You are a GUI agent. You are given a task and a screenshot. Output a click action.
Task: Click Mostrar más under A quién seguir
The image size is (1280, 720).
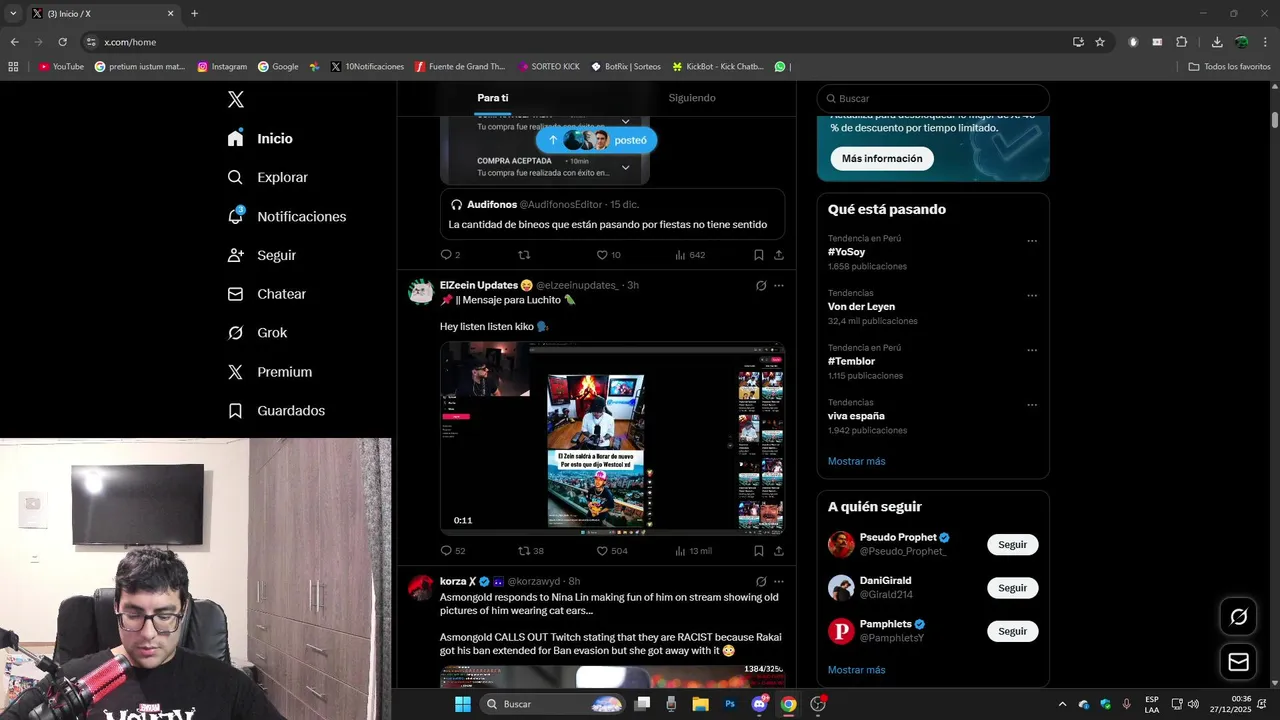coord(856,670)
